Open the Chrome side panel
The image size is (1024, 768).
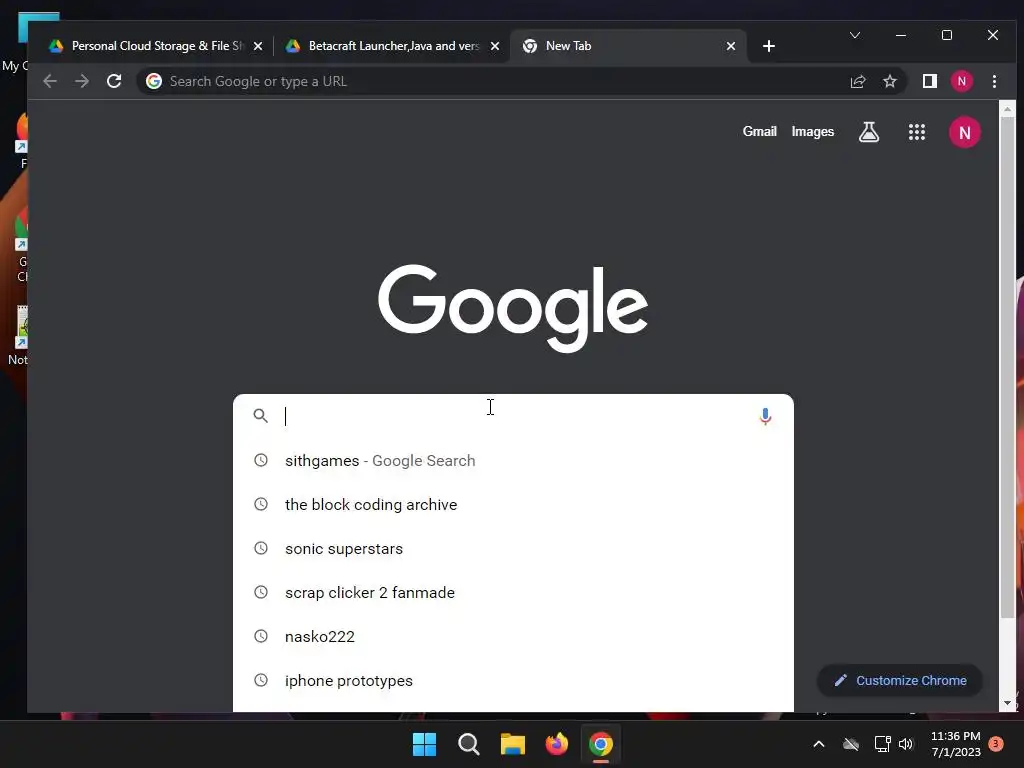point(929,81)
